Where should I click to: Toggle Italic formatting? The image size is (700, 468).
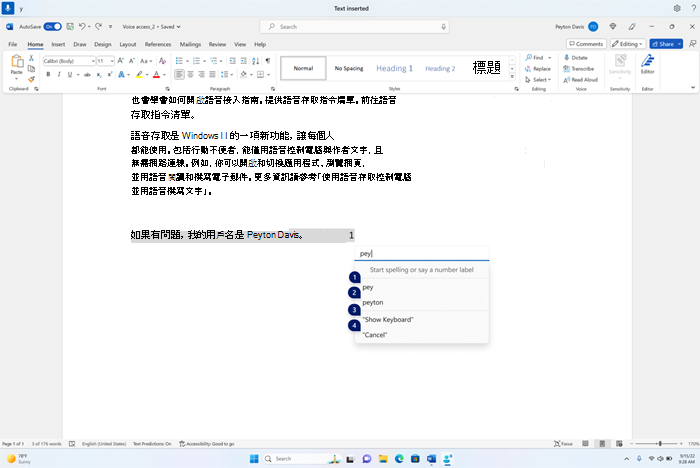tap(59, 75)
